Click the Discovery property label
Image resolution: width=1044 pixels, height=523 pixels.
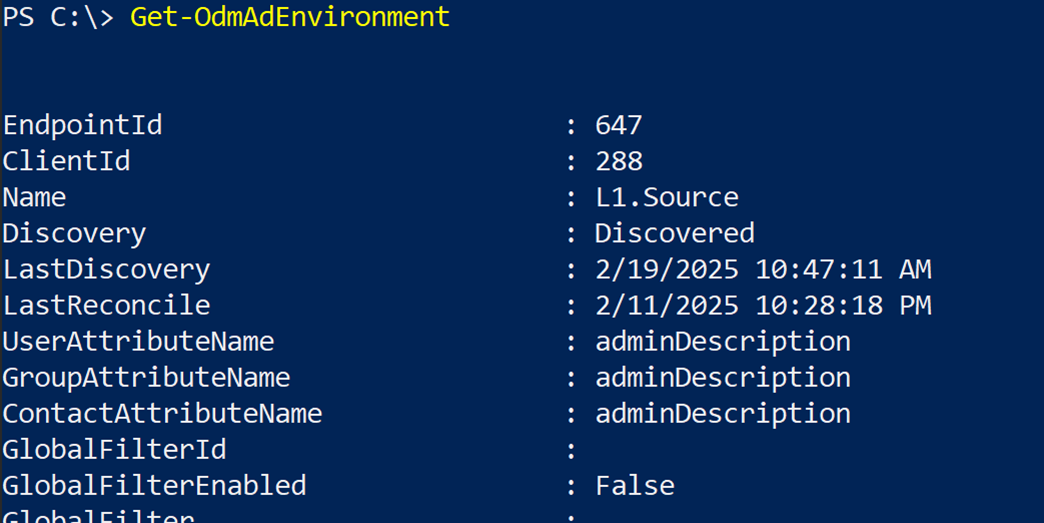[74, 233]
